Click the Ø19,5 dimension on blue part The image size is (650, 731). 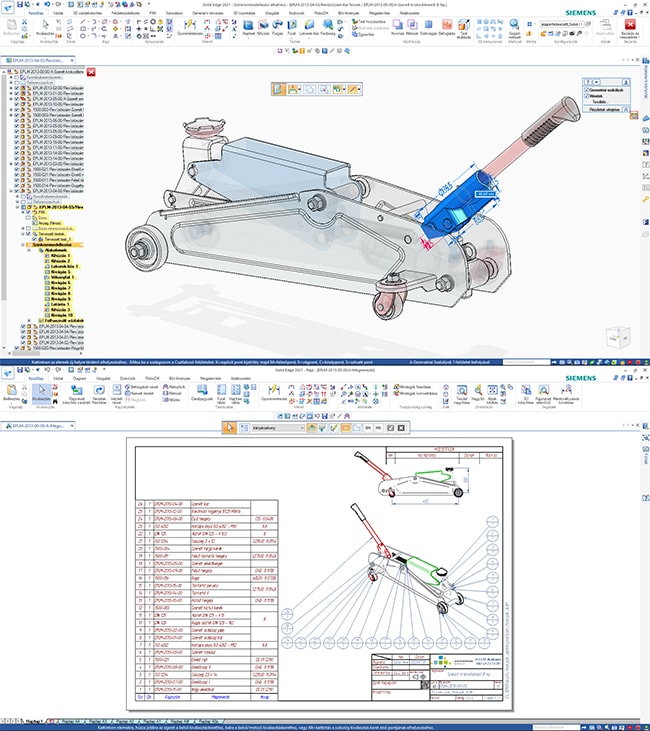tap(444, 191)
